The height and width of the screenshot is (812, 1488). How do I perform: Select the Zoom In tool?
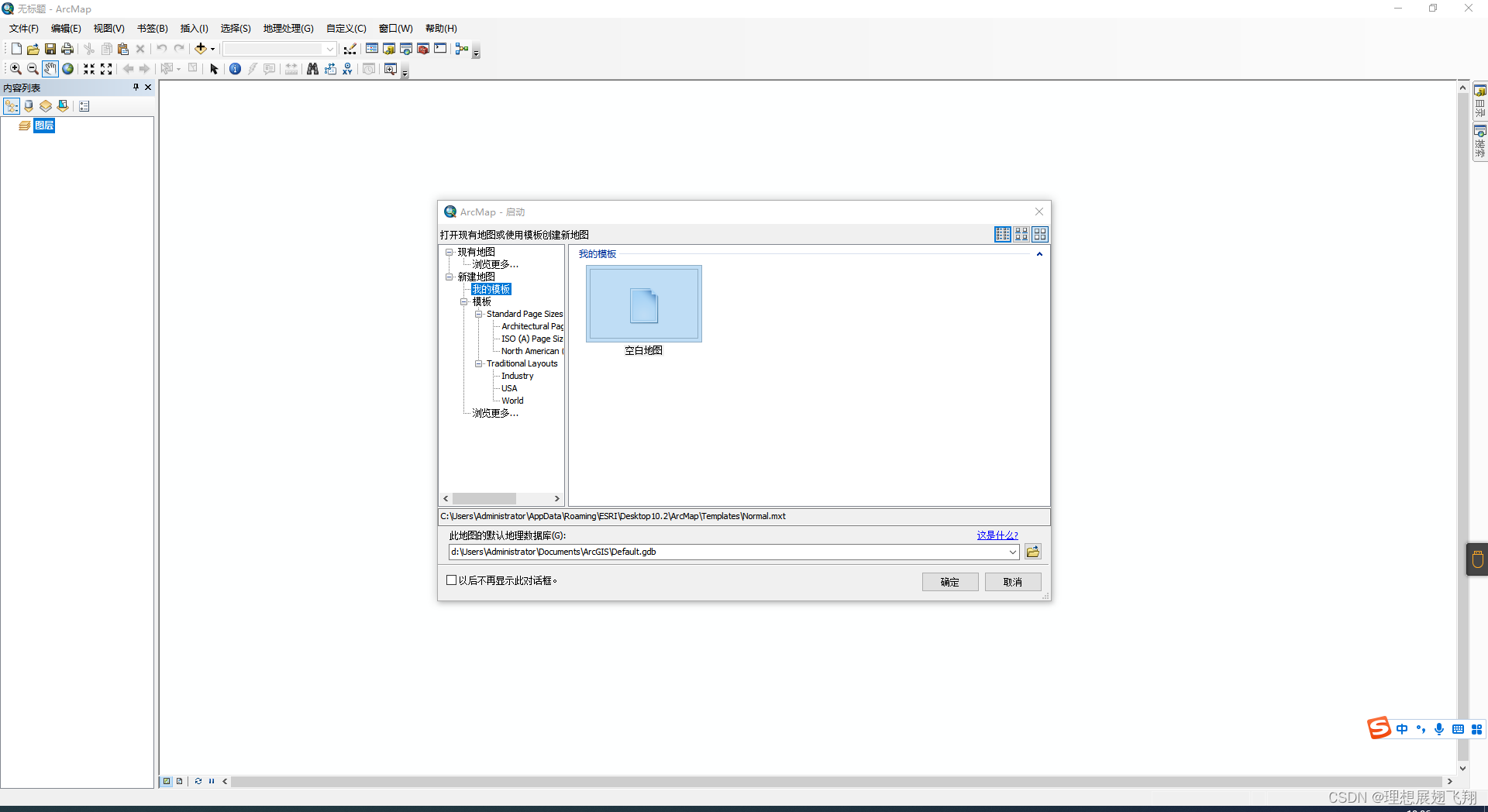pos(15,69)
